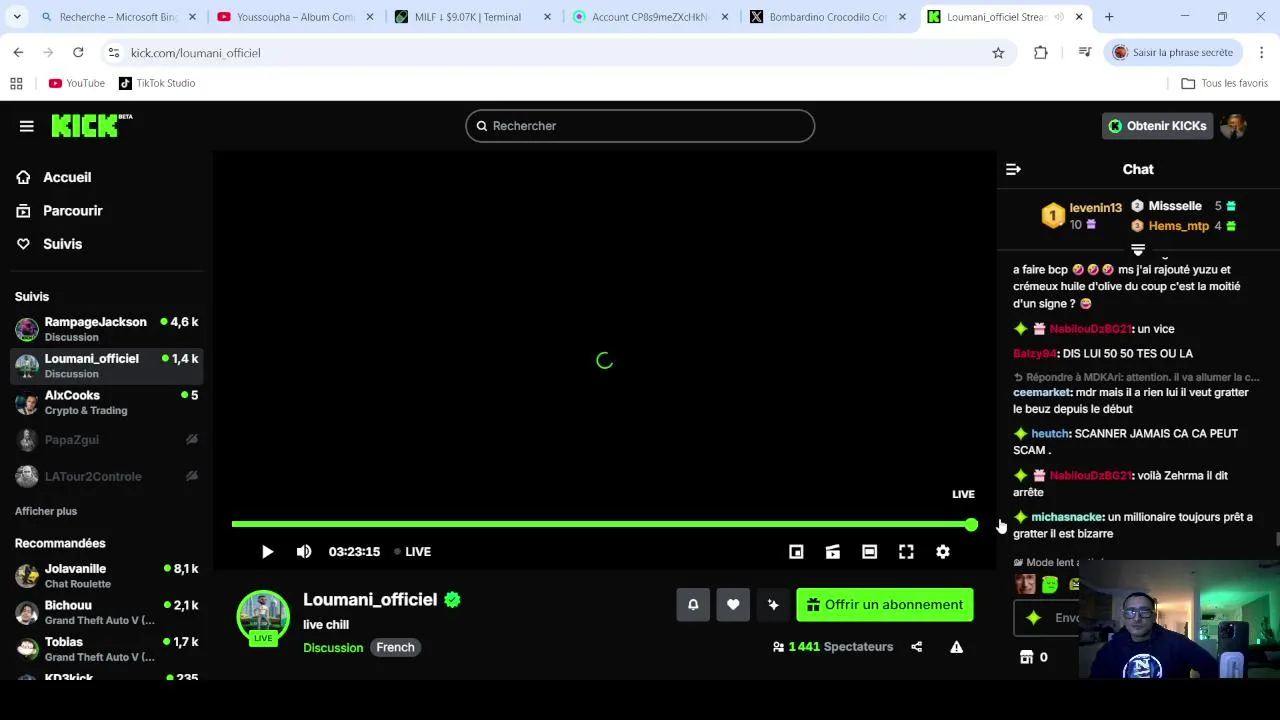Click the green sparkle in chat input

click(x=1034, y=618)
